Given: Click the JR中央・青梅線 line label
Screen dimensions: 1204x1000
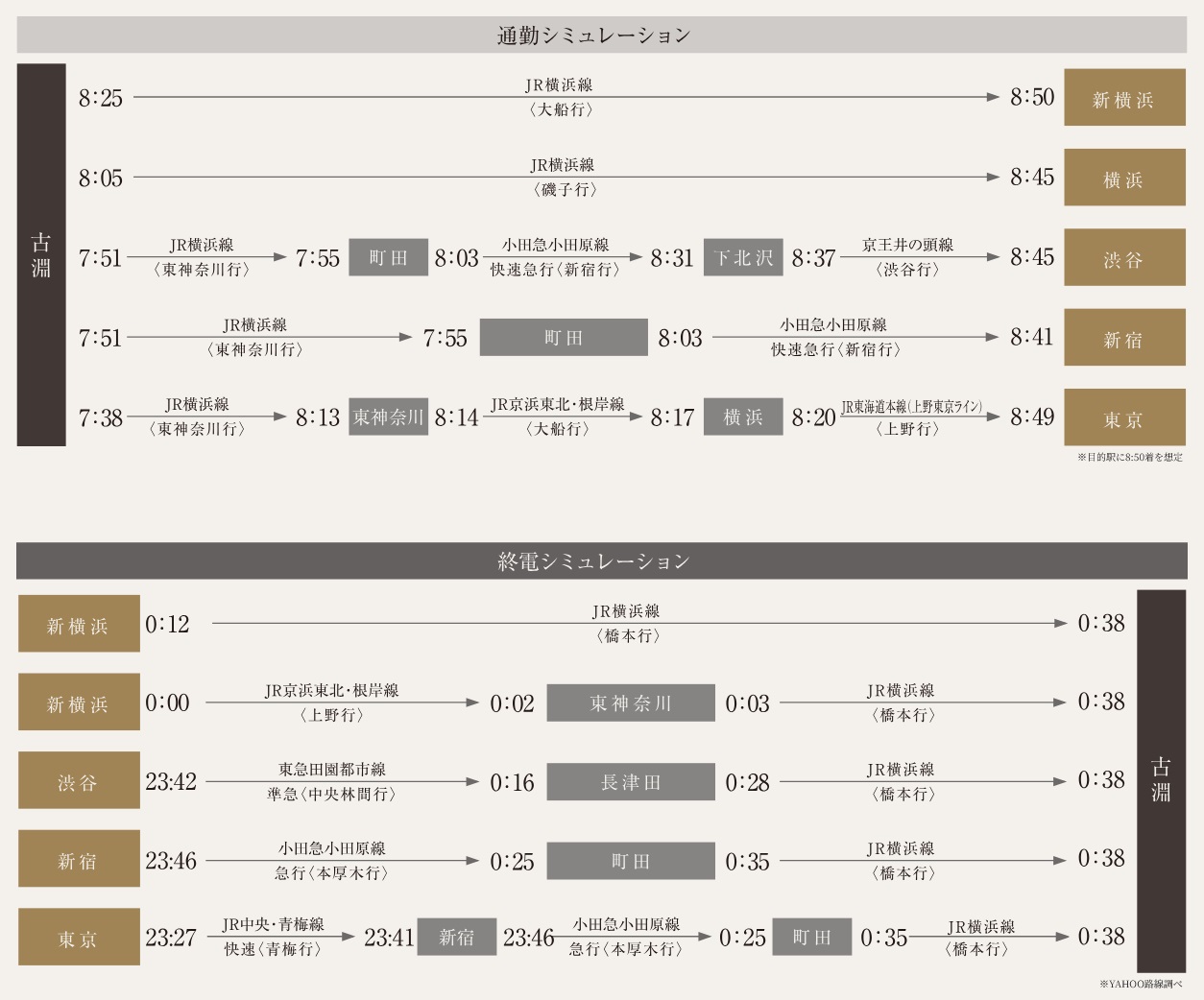Looking at the screenshot, I should tap(274, 925).
